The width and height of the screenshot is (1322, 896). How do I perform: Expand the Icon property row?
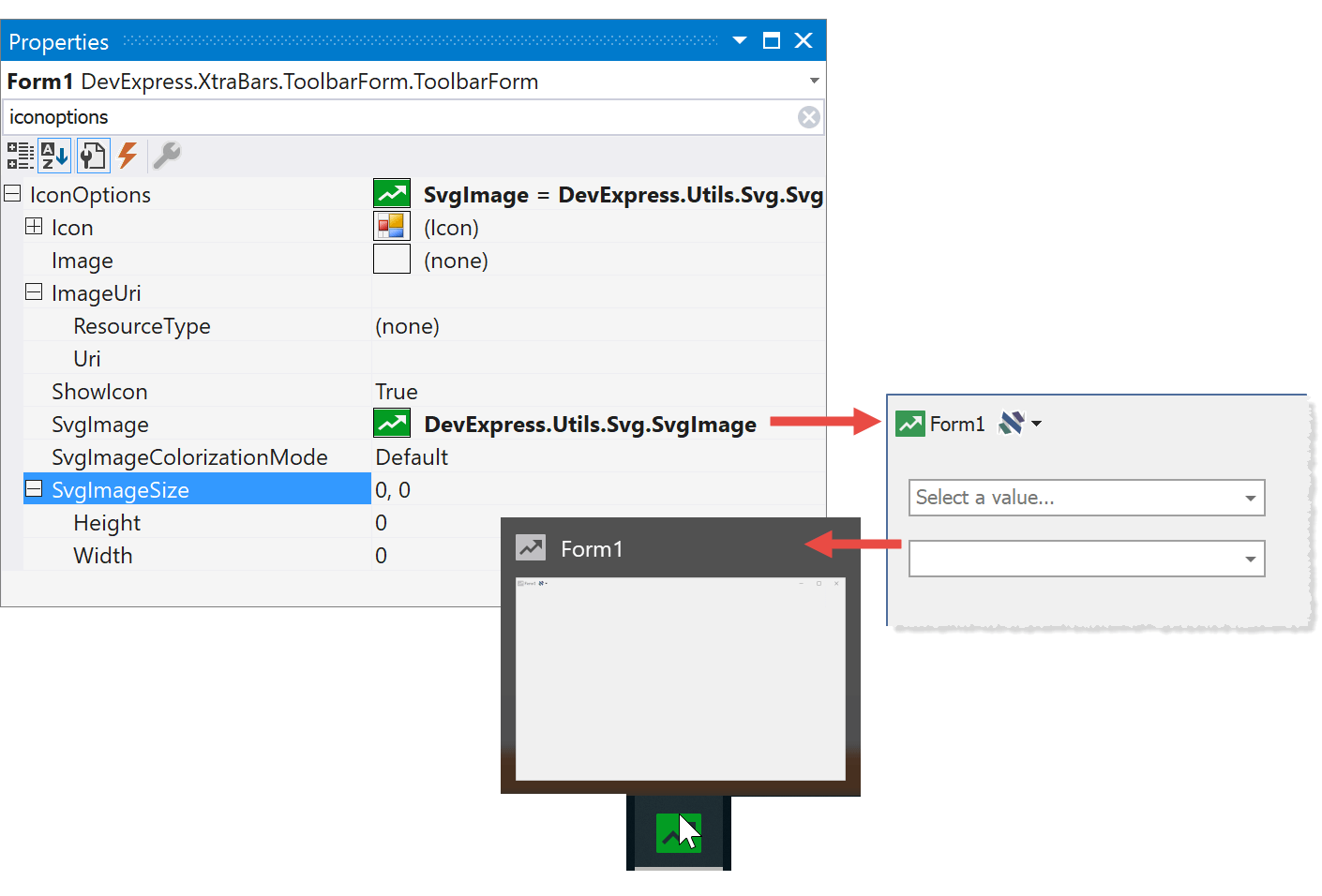coord(34,227)
